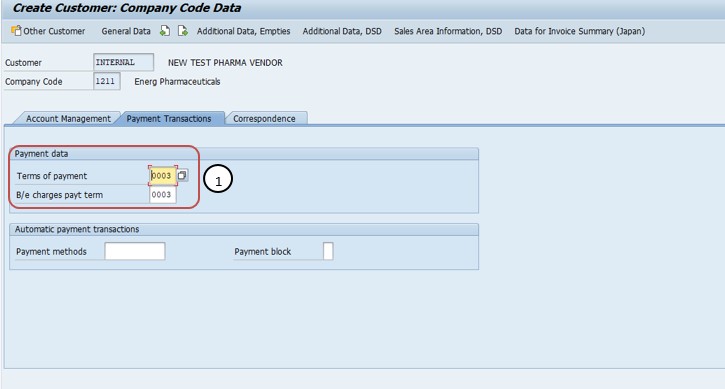Viewport: 725px width, 389px height.
Task: Click the Payment methods label
Action: tap(51, 252)
